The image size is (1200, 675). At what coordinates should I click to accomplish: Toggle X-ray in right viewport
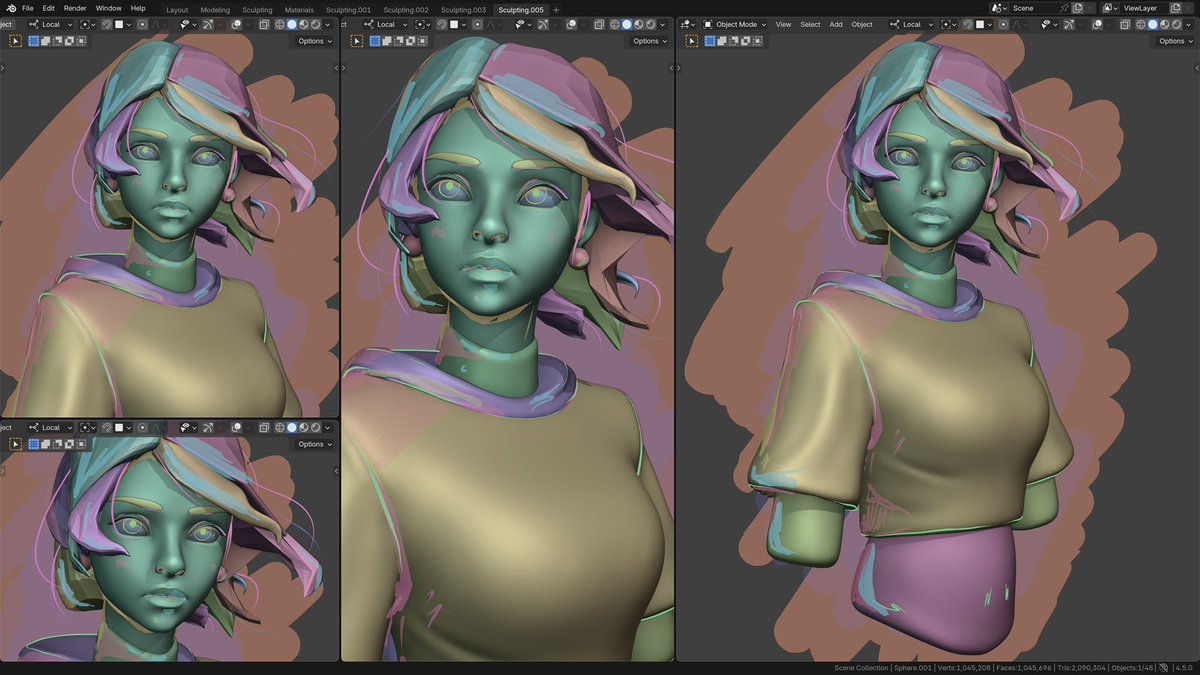point(1125,24)
